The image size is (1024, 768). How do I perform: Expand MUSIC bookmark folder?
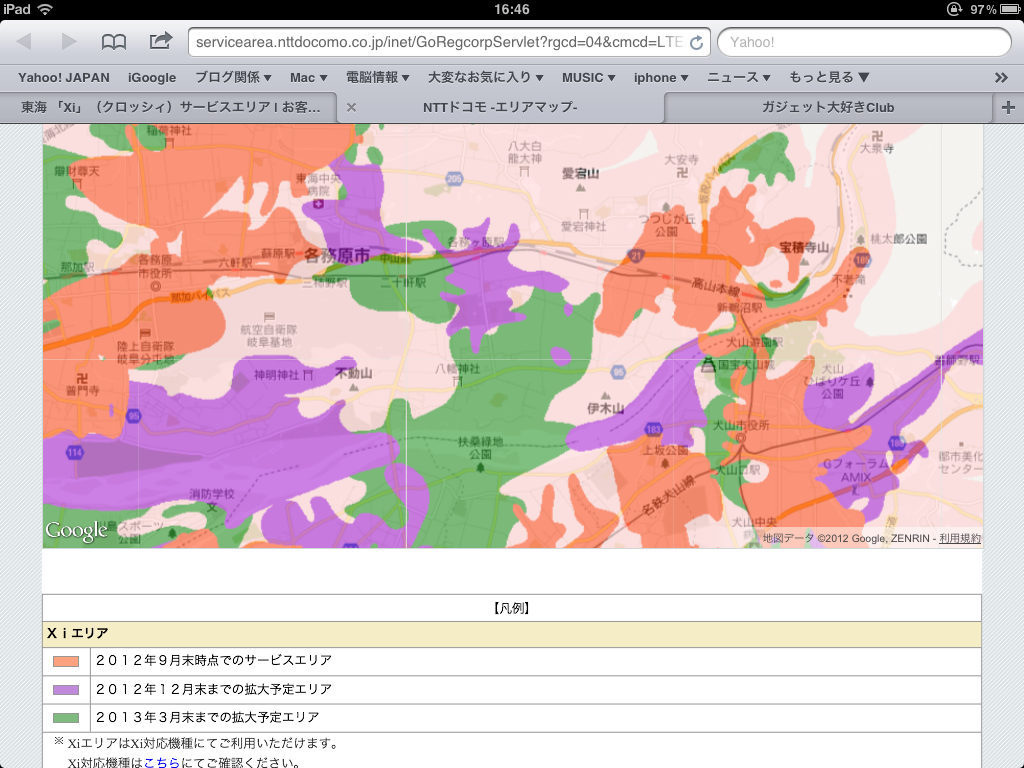click(x=589, y=78)
